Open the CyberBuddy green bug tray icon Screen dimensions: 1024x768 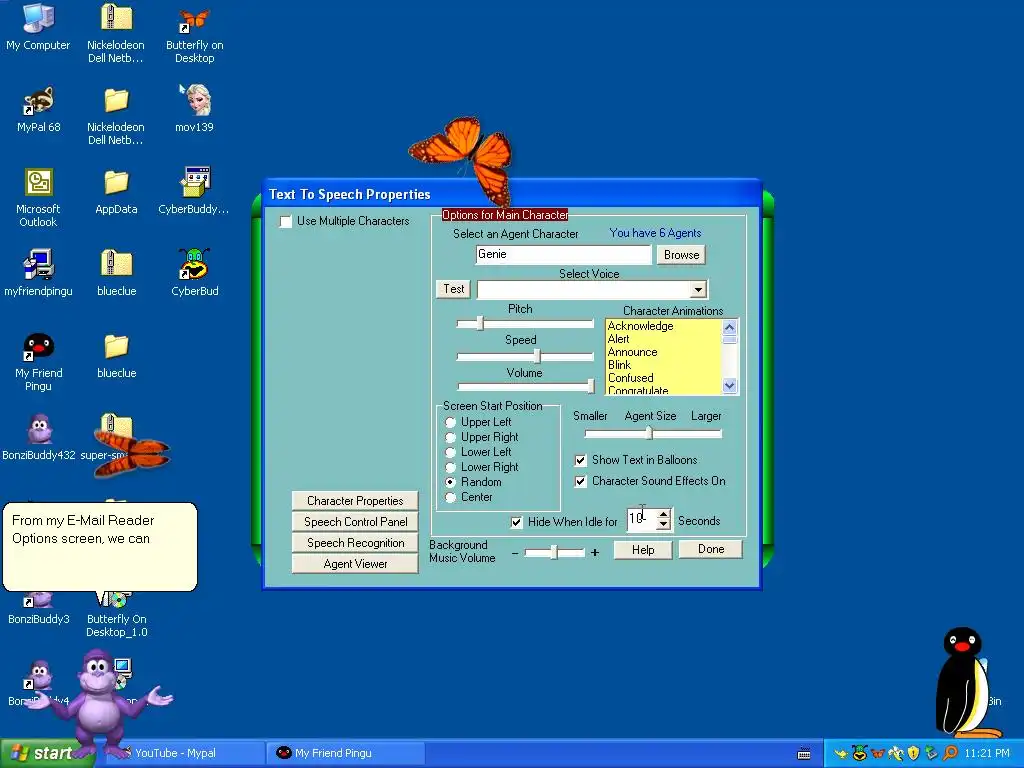[859, 754]
